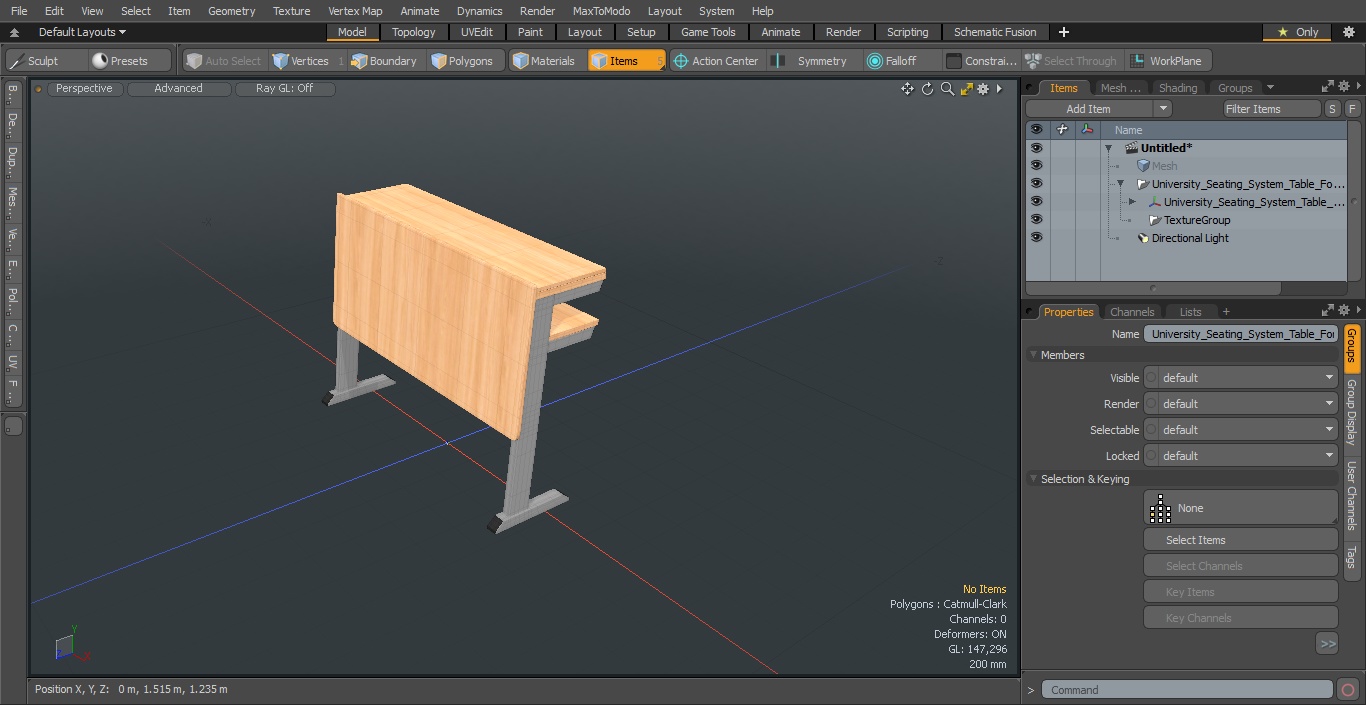Image resolution: width=1366 pixels, height=705 pixels.
Task: Open the Action Center tool
Action: click(x=716, y=61)
